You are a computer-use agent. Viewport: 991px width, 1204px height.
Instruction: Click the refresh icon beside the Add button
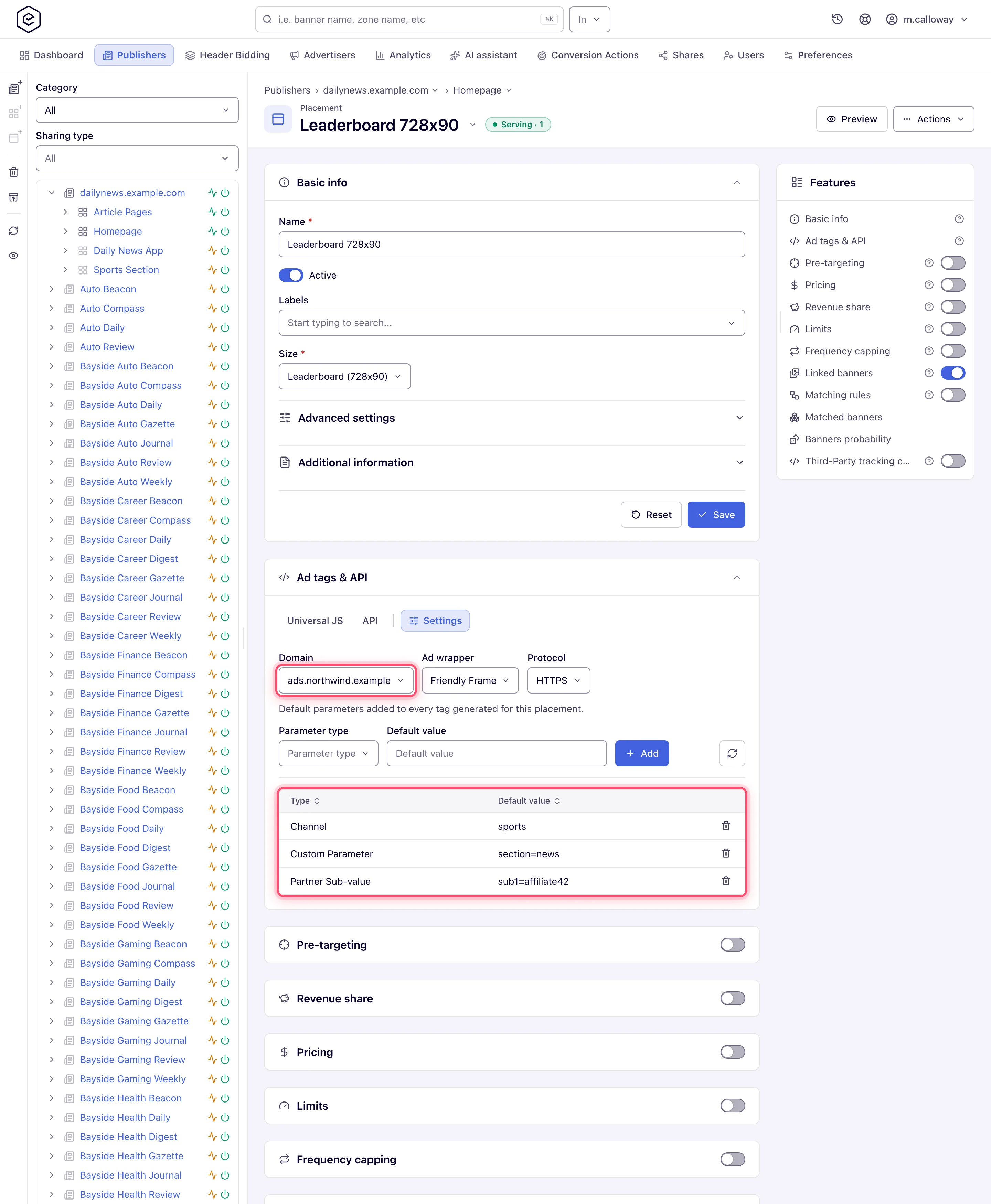732,753
